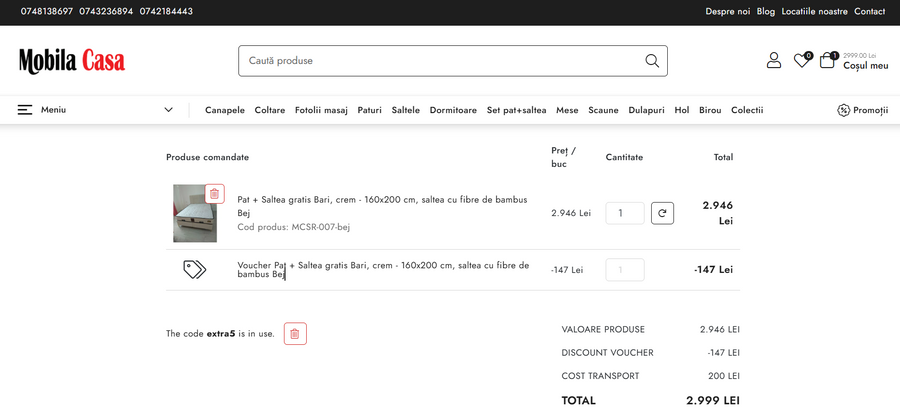Go to the Birou category
This screenshot has width=900, height=415.
click(x=710, y=110)
